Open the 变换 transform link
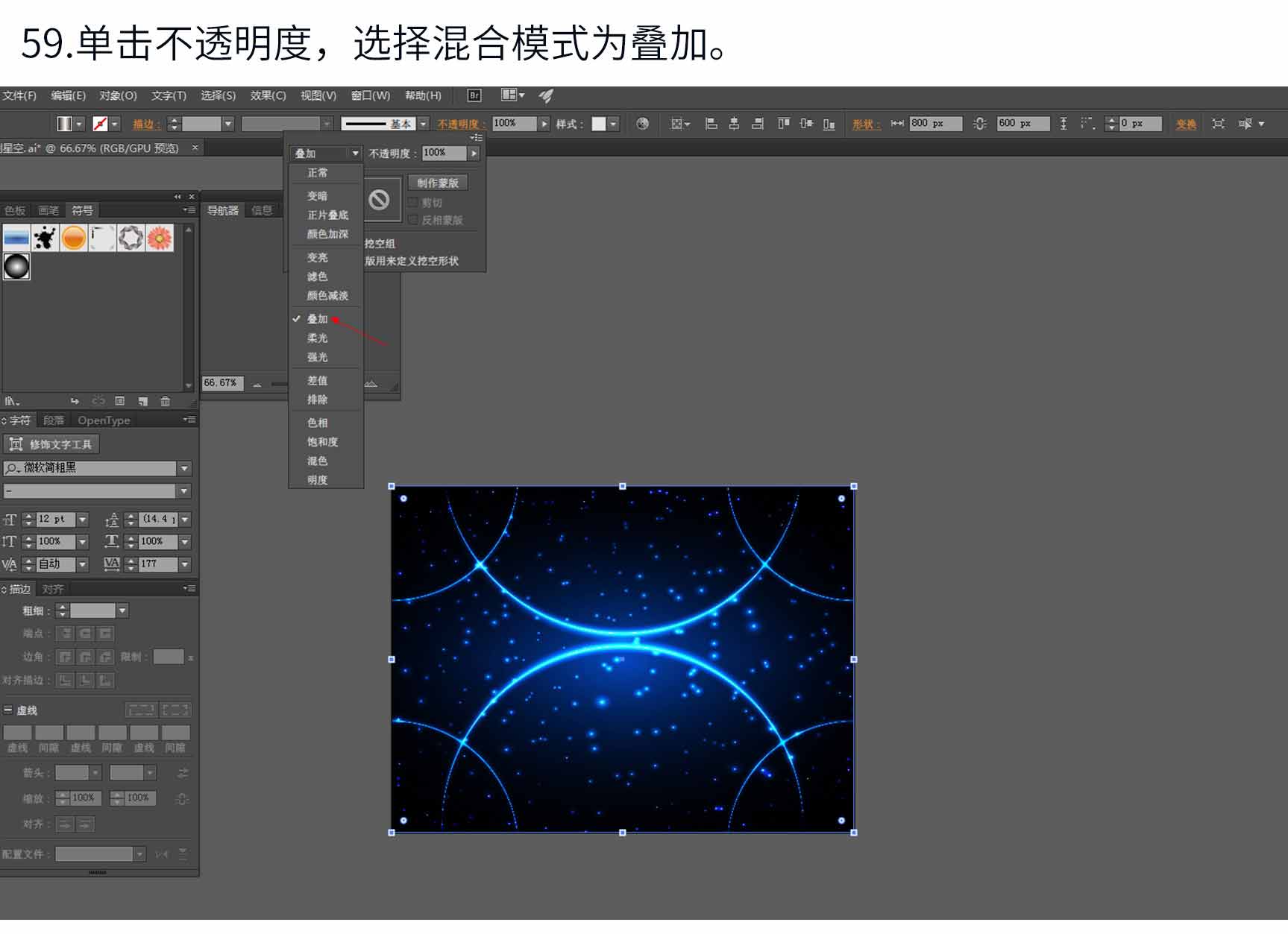1288x934 pixels. [1187, 124]
